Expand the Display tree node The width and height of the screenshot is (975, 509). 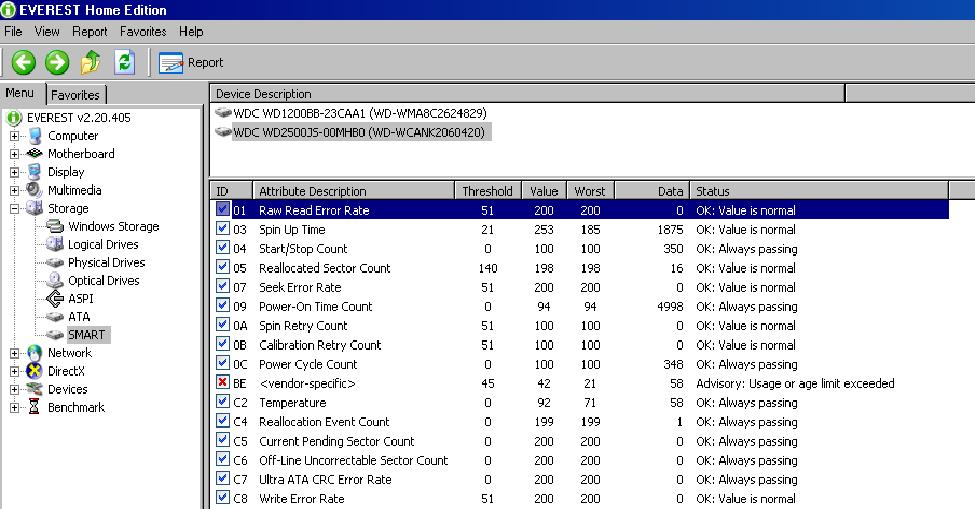(x=14, y=172)
